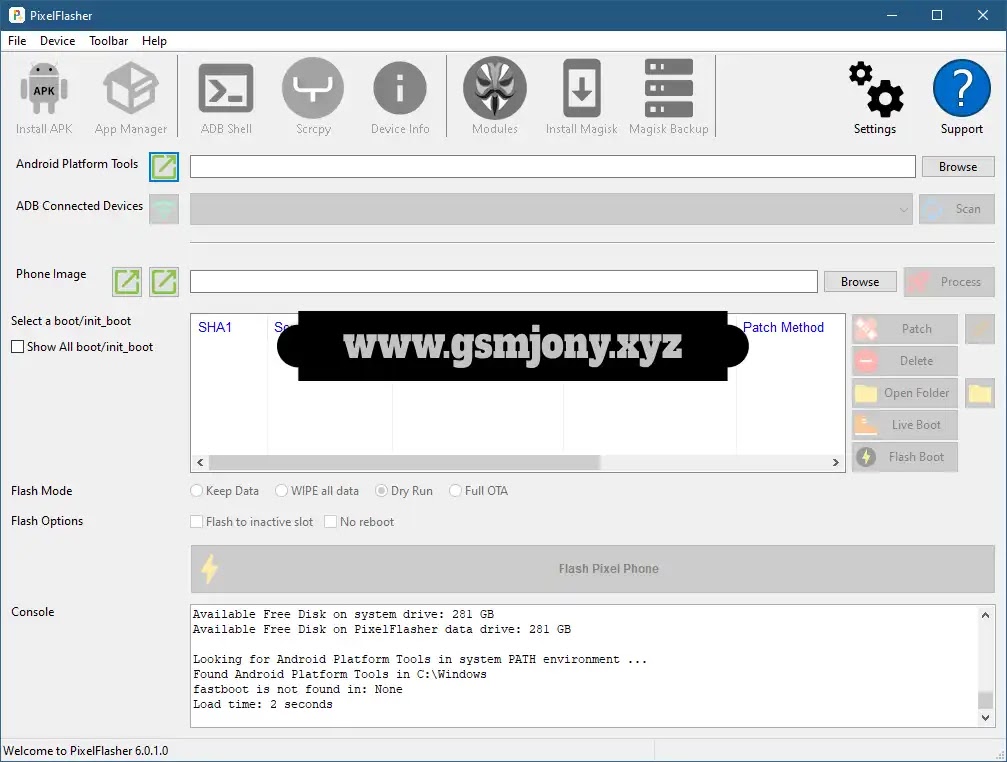Screen dimensions: 1007x762
Task: Click the first Phone Image link icon
Action: 127,282
